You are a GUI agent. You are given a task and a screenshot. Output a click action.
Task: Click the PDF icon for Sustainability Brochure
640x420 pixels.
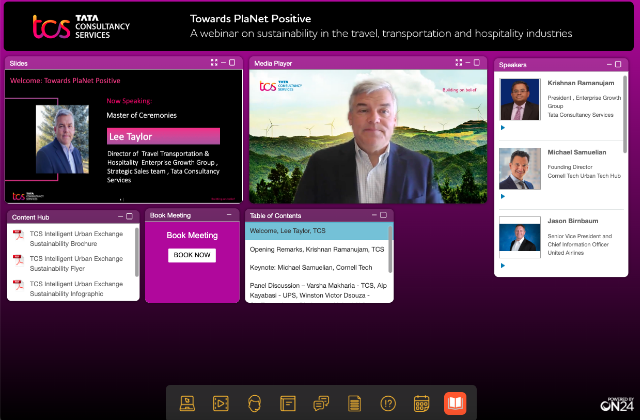coord(18,235)
